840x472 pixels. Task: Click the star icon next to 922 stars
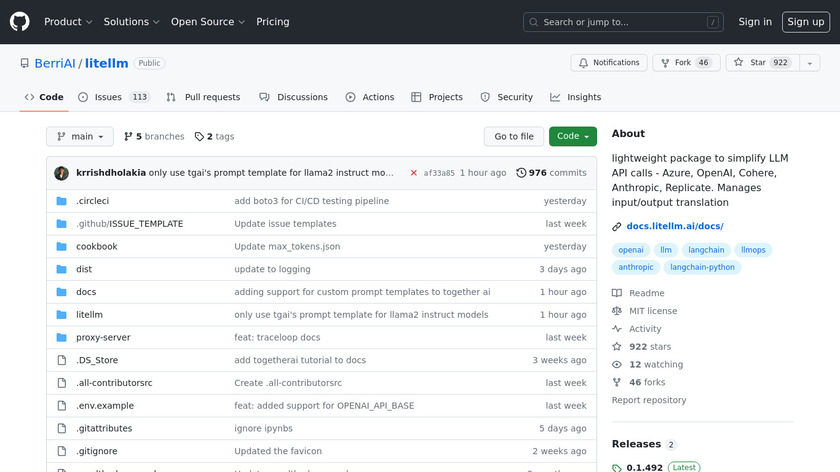click(x=617, y=347)
